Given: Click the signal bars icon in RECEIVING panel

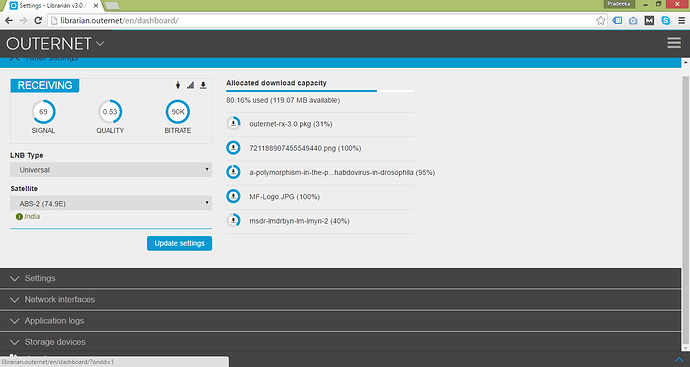Looking at the screenshot, I should pos(190,85).
